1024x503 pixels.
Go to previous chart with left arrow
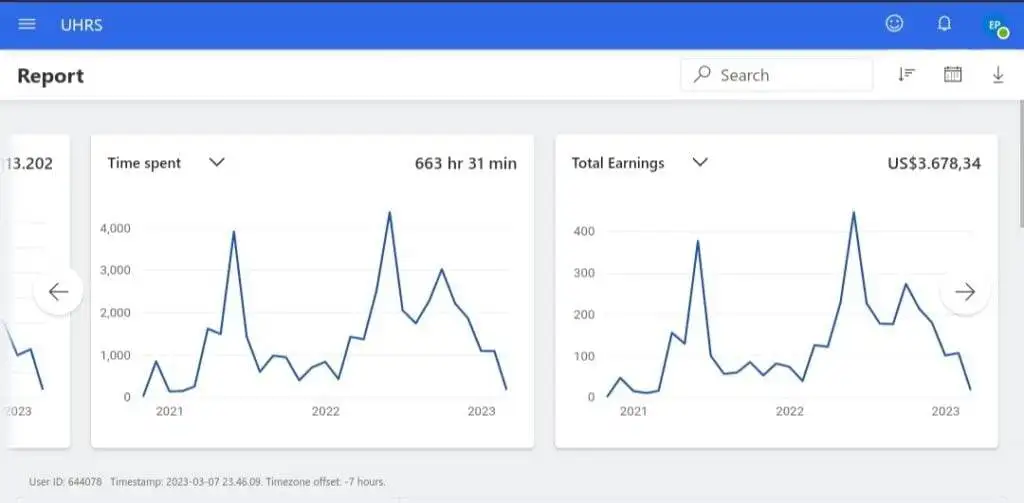(x=58, y=291)
